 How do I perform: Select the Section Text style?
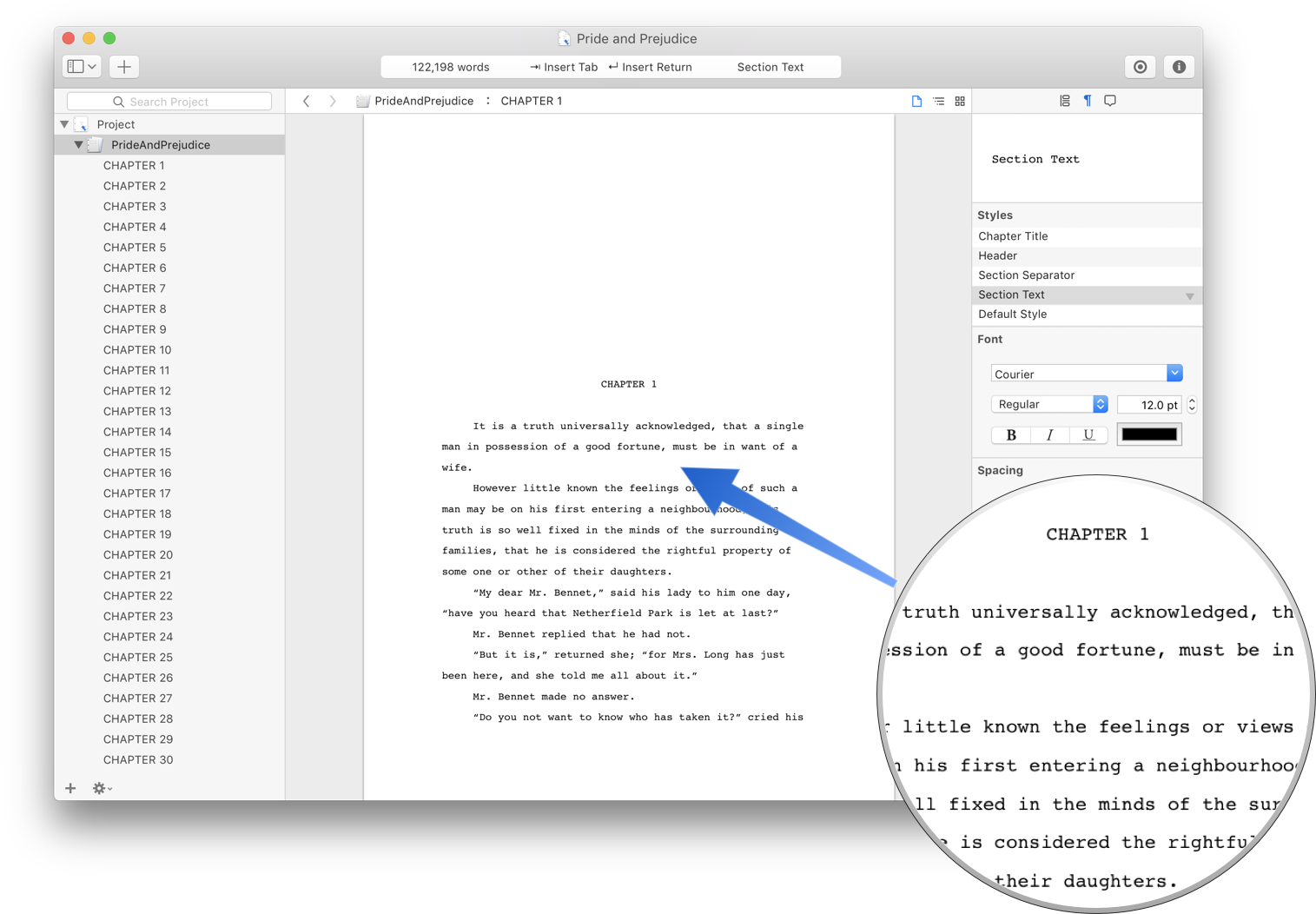1088,295
